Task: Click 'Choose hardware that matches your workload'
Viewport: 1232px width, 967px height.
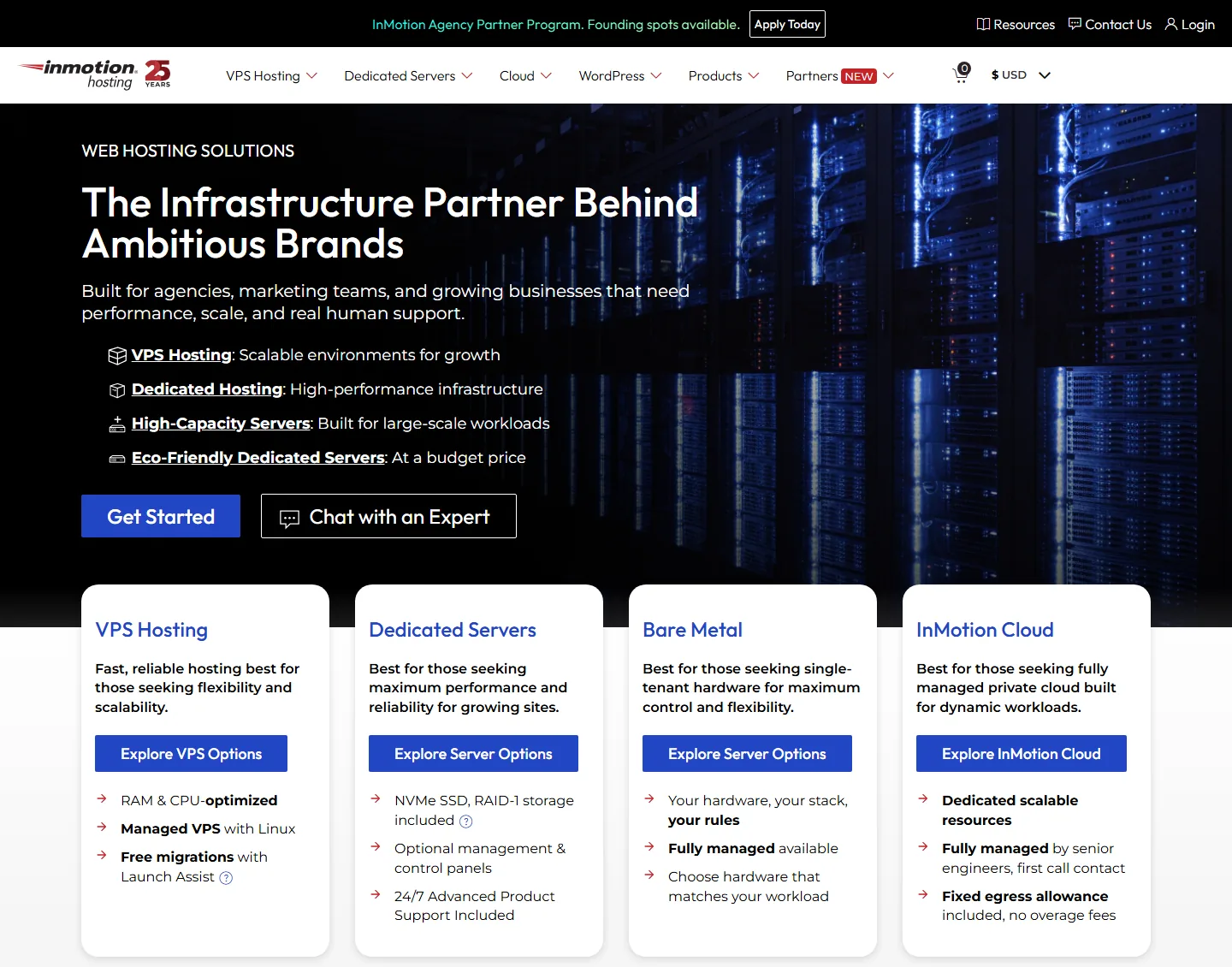Action: point(749,886)
